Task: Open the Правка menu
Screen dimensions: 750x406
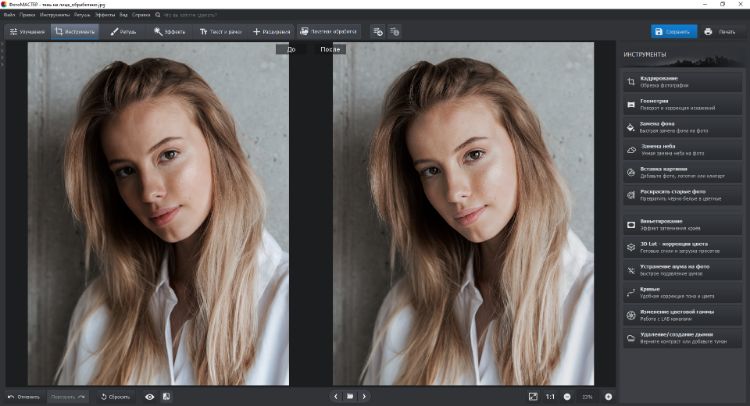Action: tap(27, 15)
